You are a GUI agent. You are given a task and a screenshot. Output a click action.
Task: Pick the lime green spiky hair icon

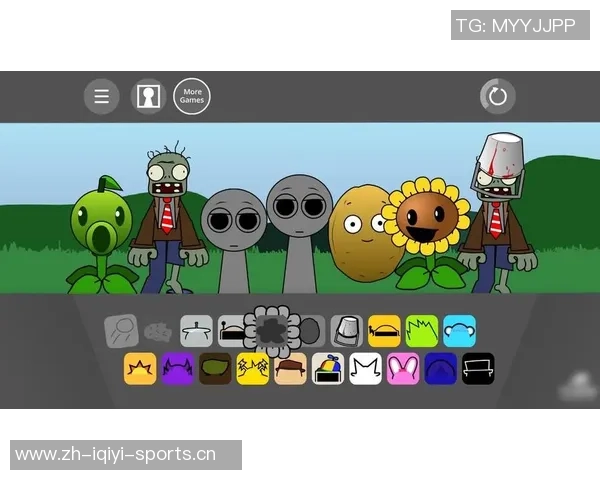click(x=422, y=331)
